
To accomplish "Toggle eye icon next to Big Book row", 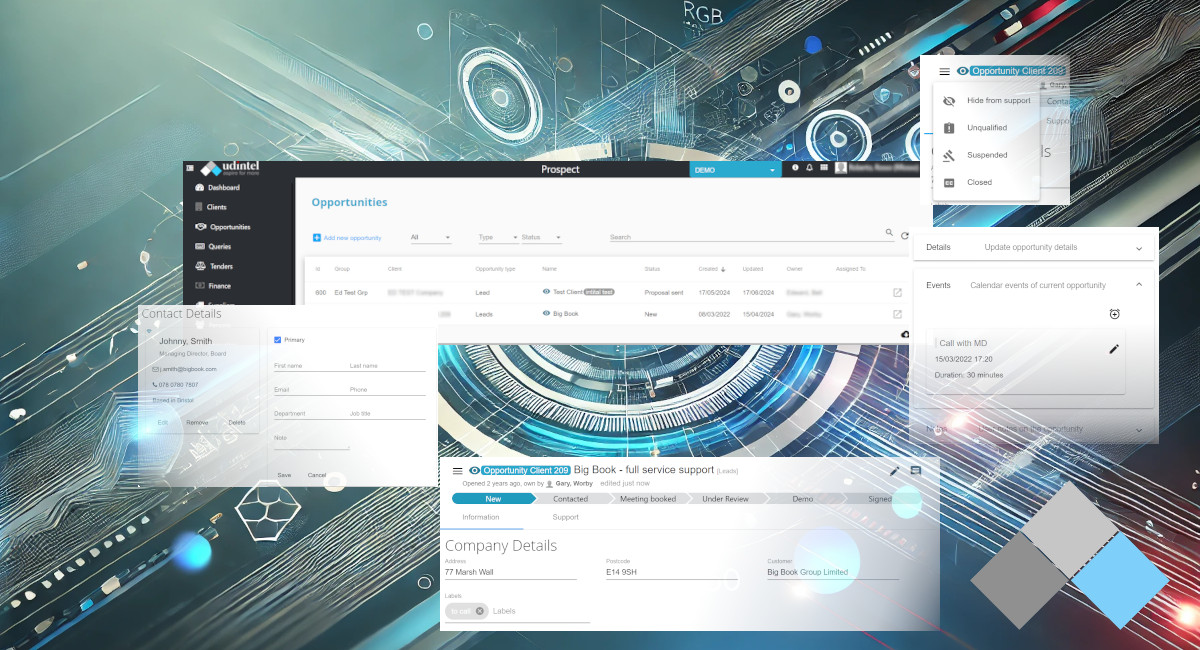I will pos(546,314).
